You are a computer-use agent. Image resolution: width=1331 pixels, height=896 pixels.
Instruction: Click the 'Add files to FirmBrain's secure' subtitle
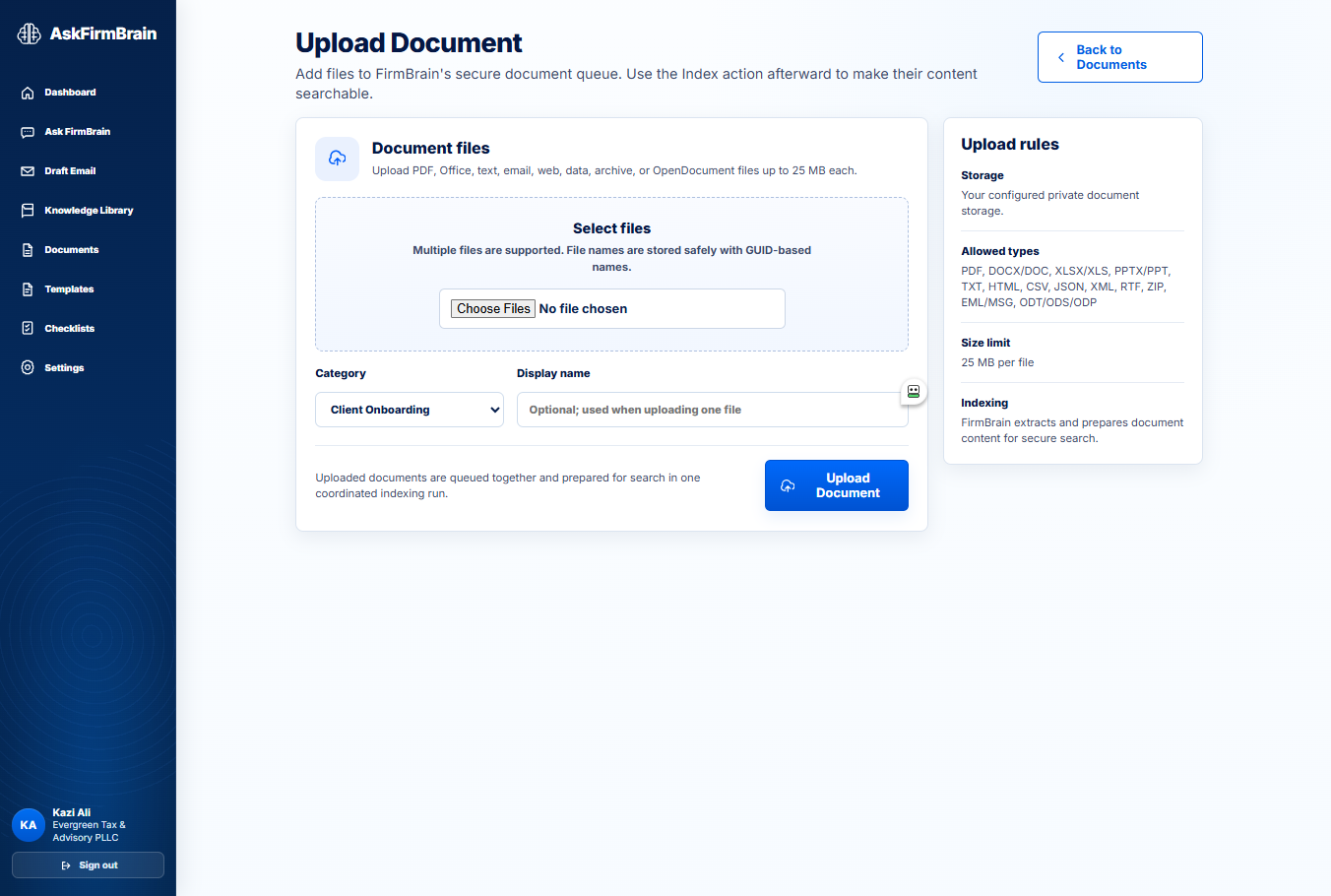pos(636,84)
